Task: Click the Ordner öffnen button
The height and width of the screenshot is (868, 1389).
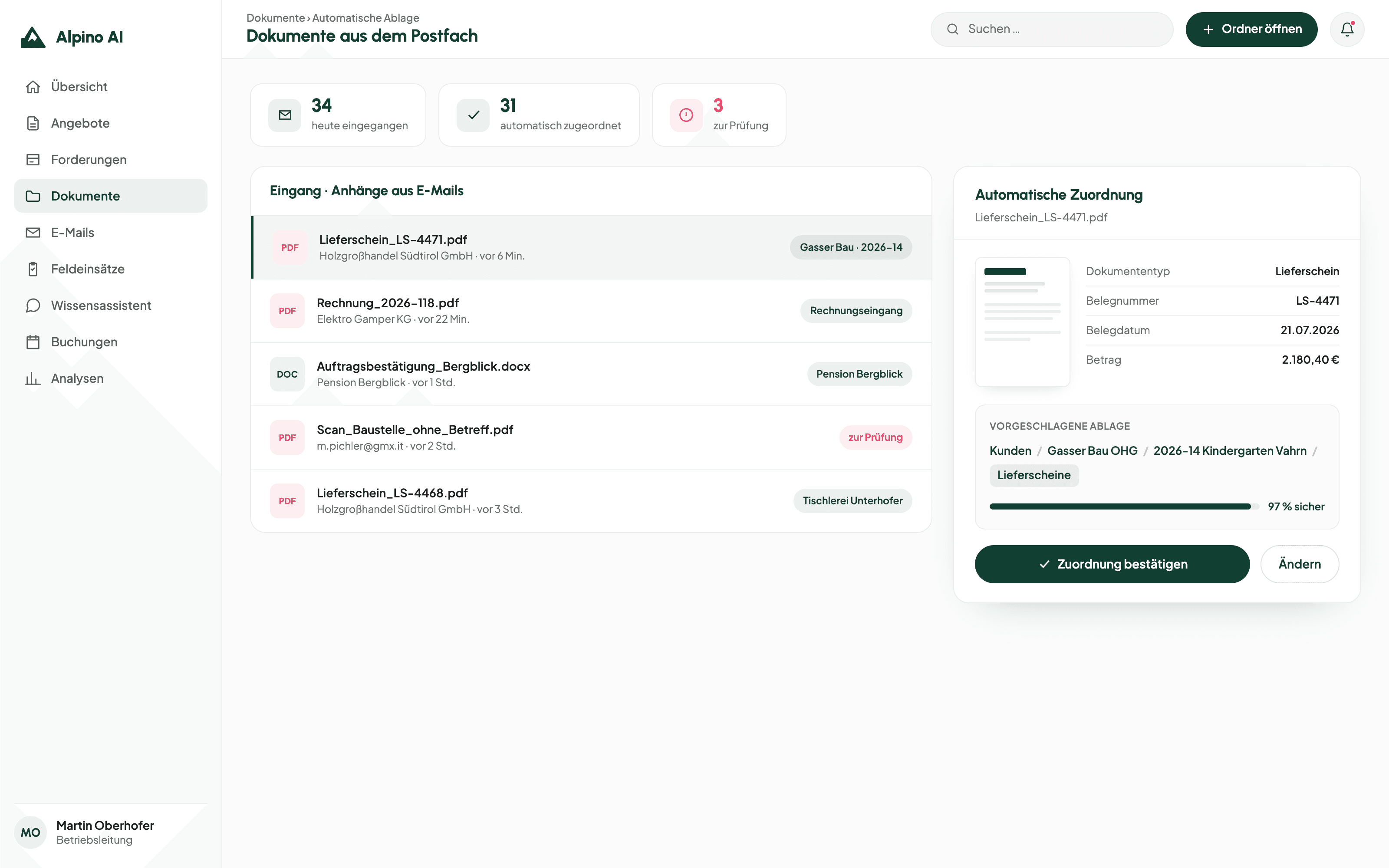Action: coord(1251,29)
